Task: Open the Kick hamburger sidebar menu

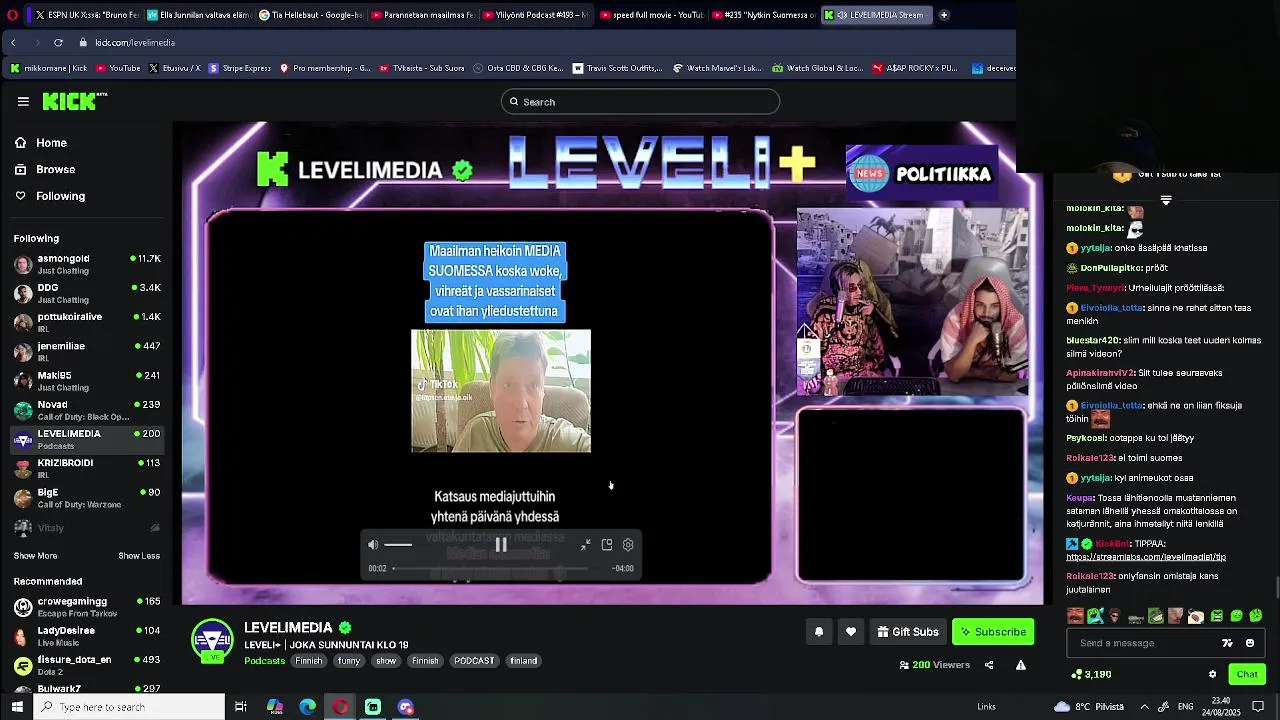Action: click(23, 101)
